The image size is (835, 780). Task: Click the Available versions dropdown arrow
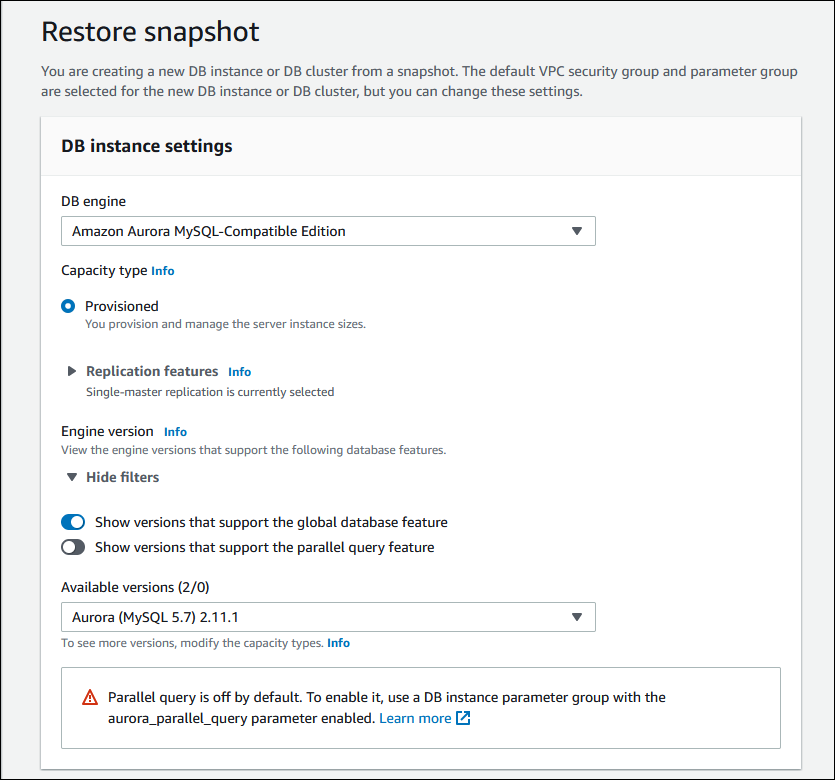pyautogui.click(x=577, y=617)
